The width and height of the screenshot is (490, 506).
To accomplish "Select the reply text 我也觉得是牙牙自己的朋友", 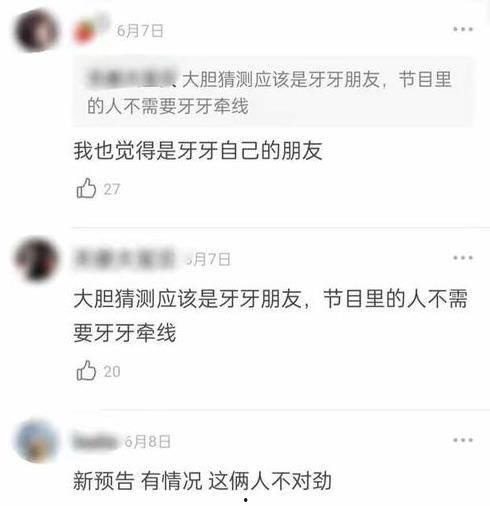I will [198, 151].
